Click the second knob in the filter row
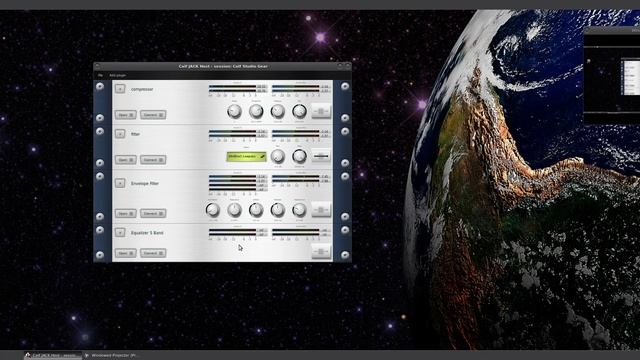The width and height of the screenshot is (640, 360). point(299,156)
